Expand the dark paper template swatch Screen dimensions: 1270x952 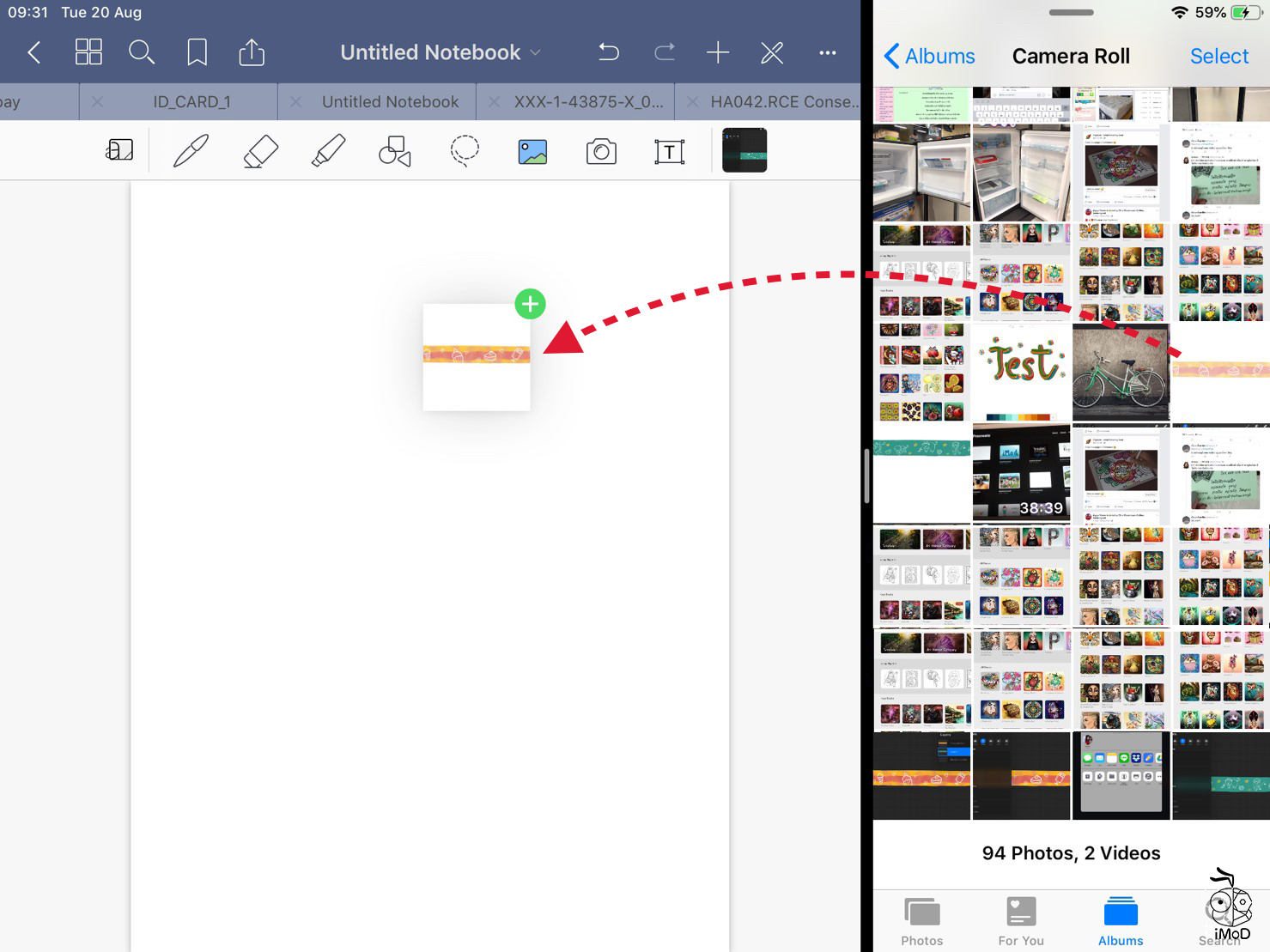pyautogui.click(x=744, y=149)
